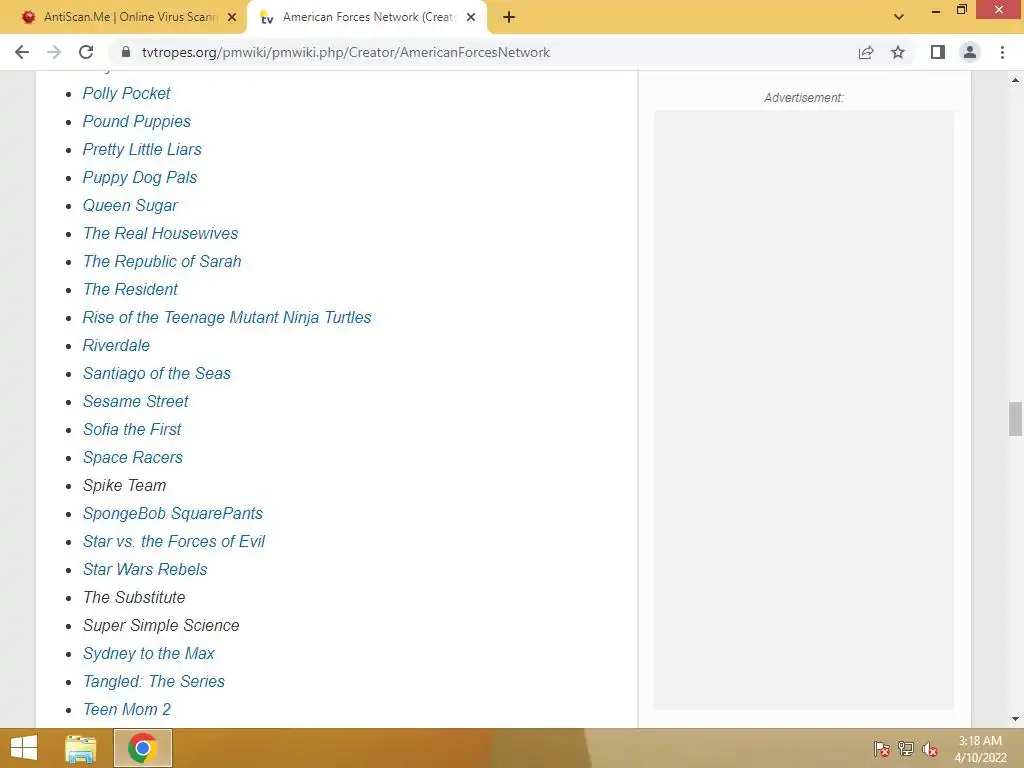Close the AntiScan.Me tab
The width and height of the screenshot is (1024, 768).
point(232,18)
